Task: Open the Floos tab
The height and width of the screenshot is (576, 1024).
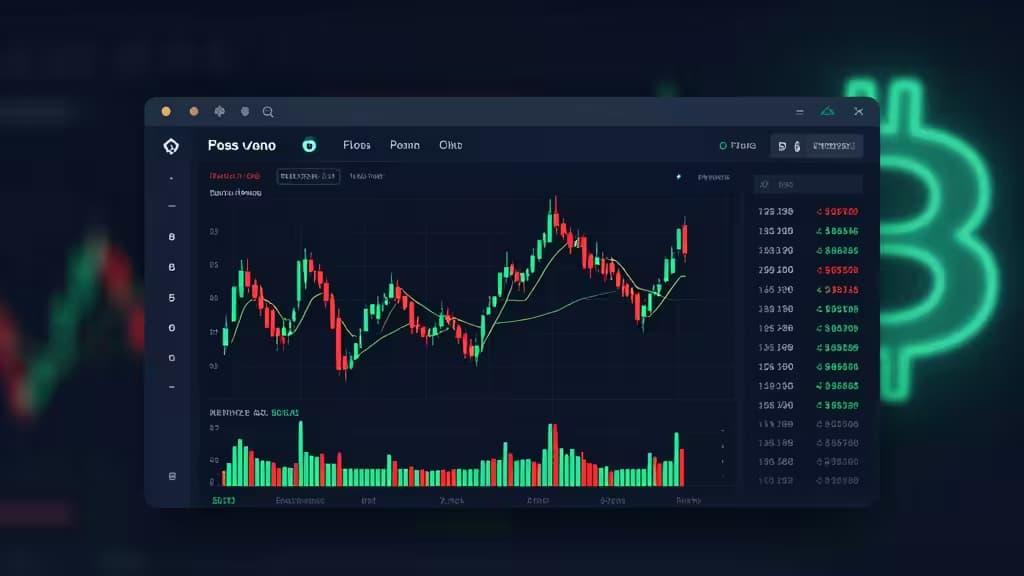Action: click(357, 145)
